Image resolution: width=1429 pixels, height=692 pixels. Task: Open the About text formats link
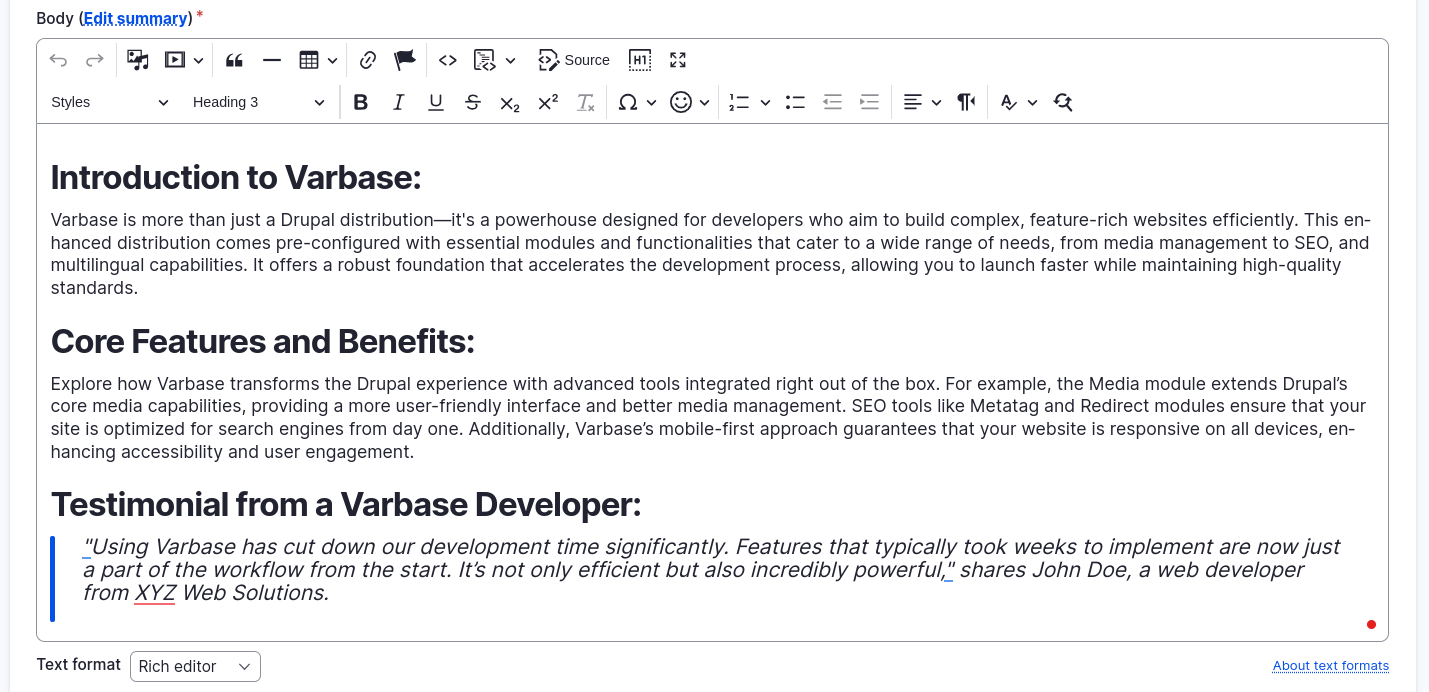[1330, 666]
